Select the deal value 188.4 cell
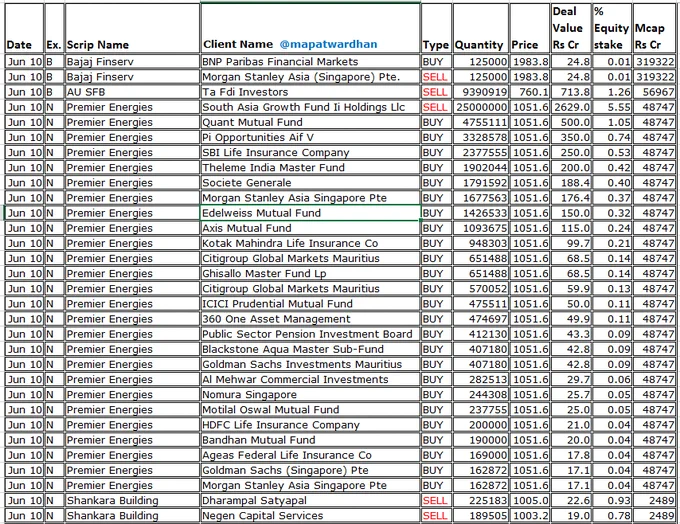This screenshot has width=680, height=524. pyautogui.click(x=571, y=183)
